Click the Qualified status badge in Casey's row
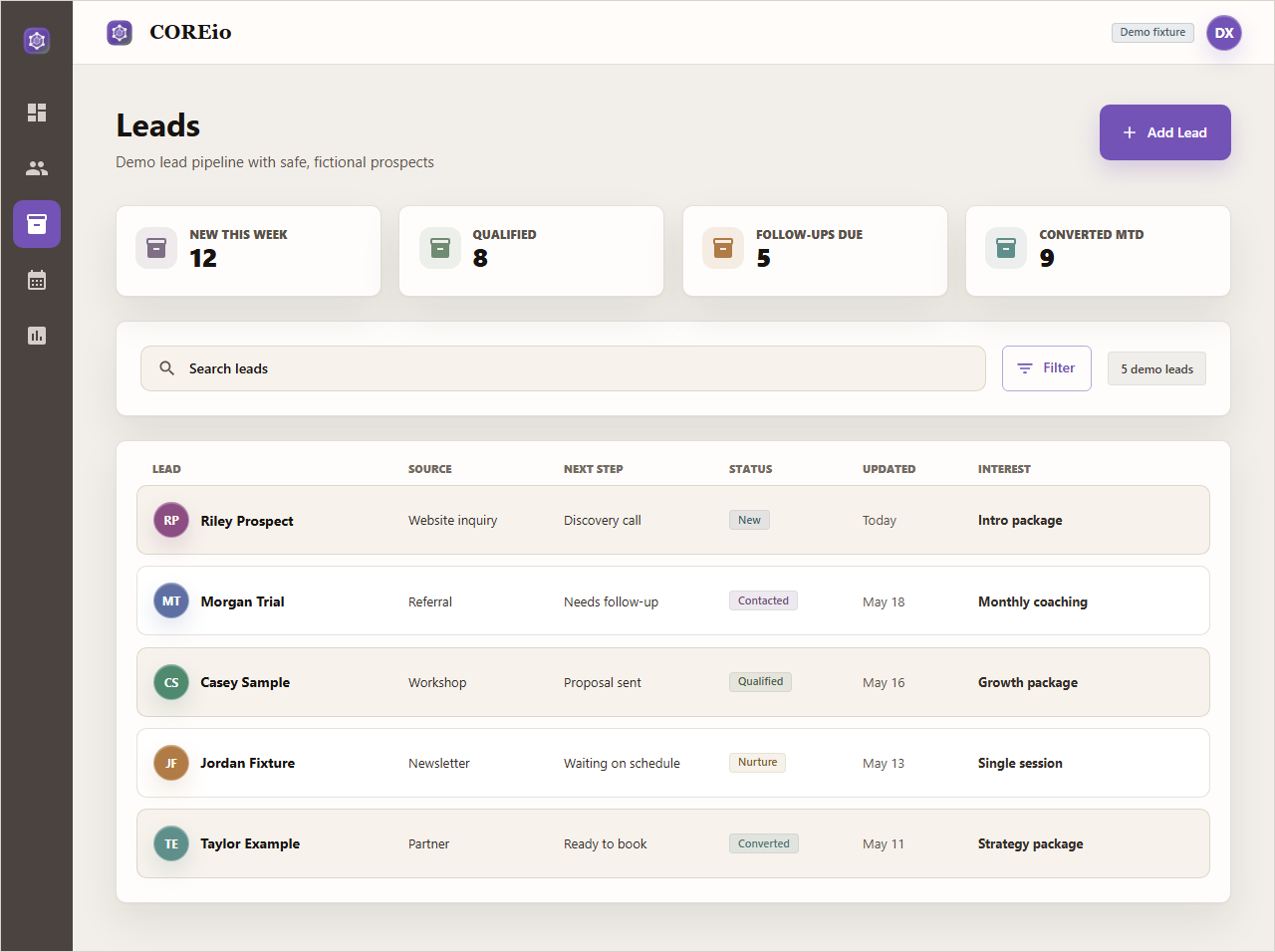This screenshot has height=952, width=1275. [760, 681]
